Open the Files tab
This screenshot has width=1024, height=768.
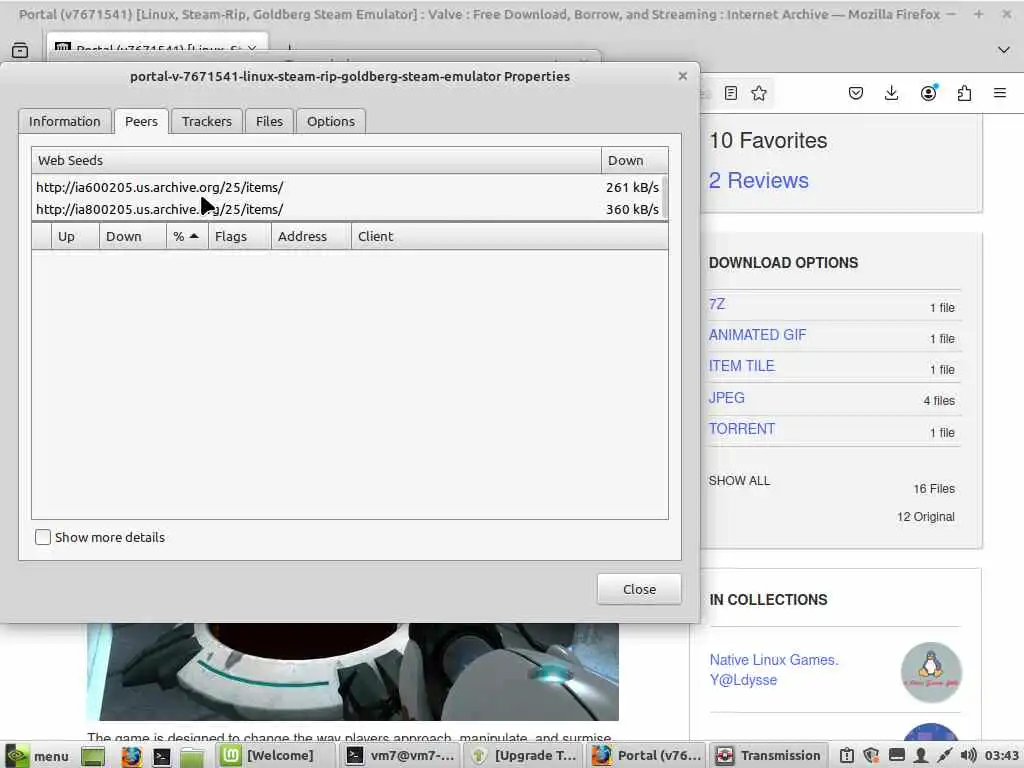pos(269,121)
